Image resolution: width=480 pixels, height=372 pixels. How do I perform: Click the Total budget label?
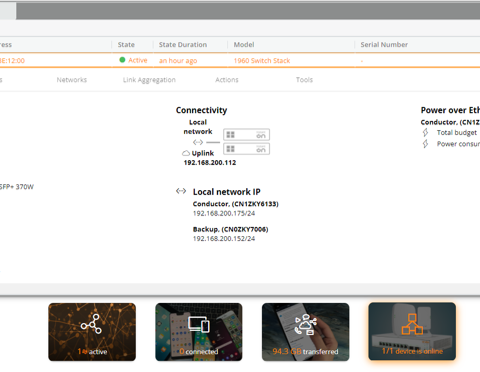tap(457, 133)
